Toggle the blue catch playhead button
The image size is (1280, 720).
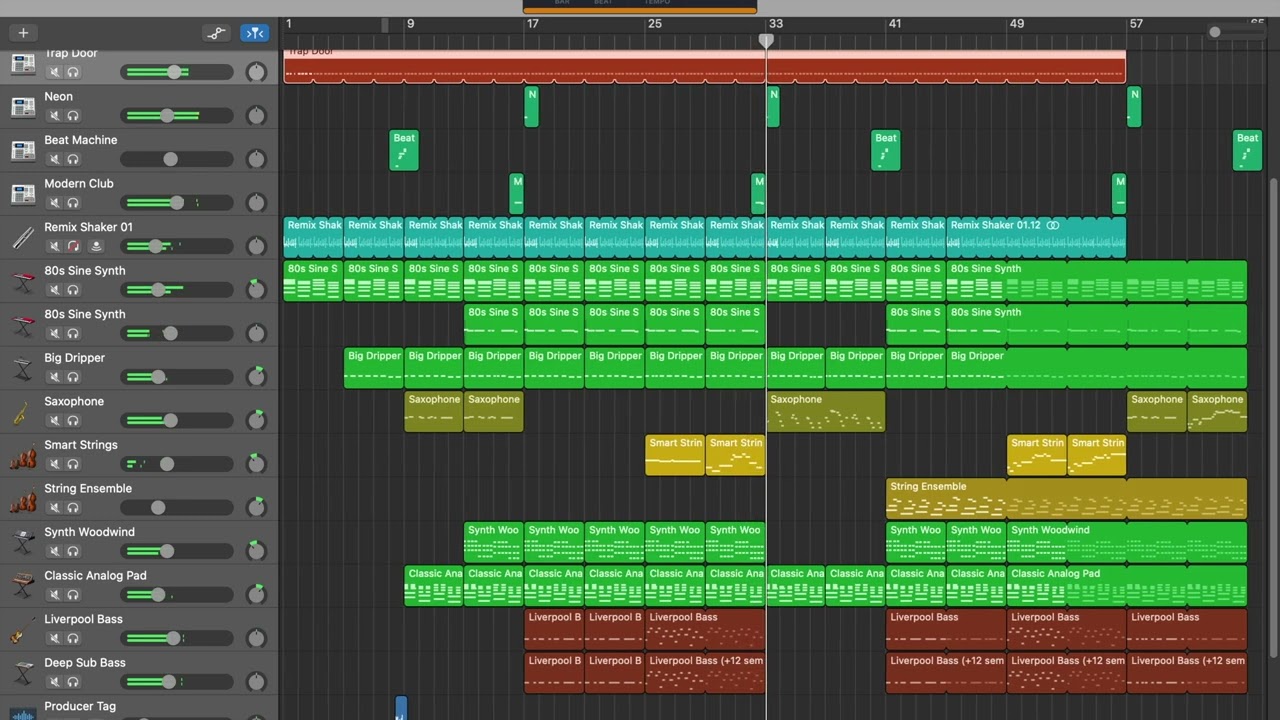[x=254, y=33]
